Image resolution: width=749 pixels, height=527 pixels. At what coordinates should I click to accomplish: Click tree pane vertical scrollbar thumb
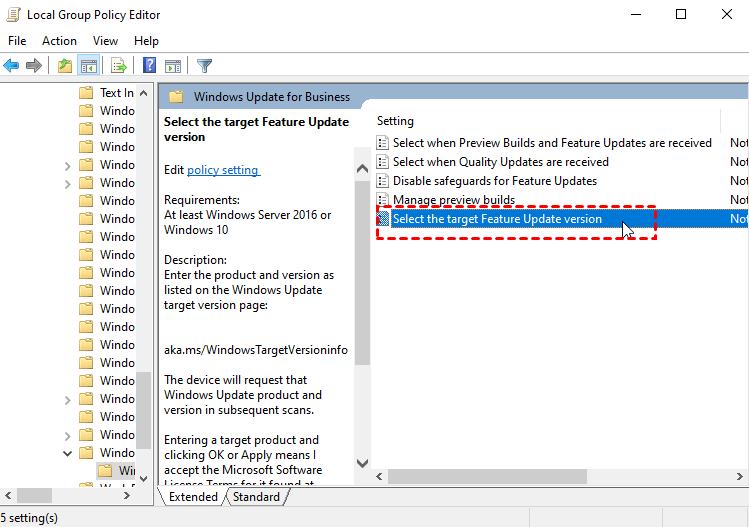143,411
